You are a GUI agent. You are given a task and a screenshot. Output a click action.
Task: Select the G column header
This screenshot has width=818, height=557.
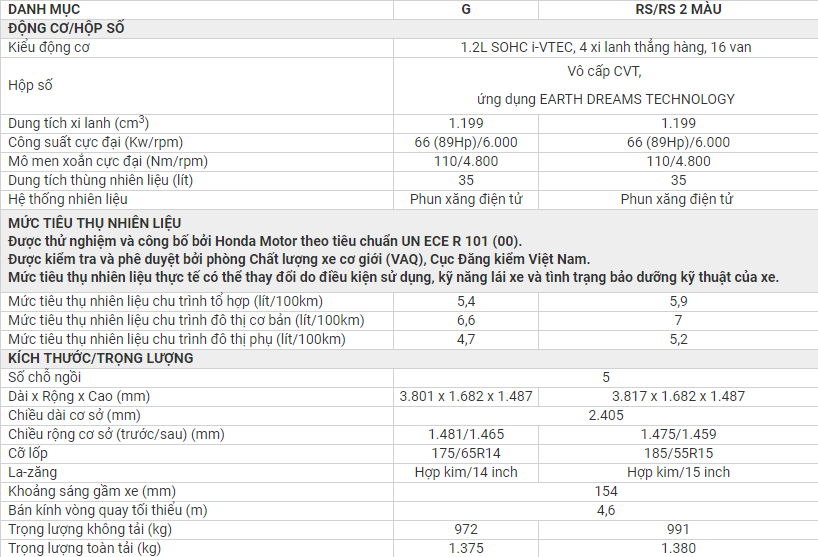466,10
